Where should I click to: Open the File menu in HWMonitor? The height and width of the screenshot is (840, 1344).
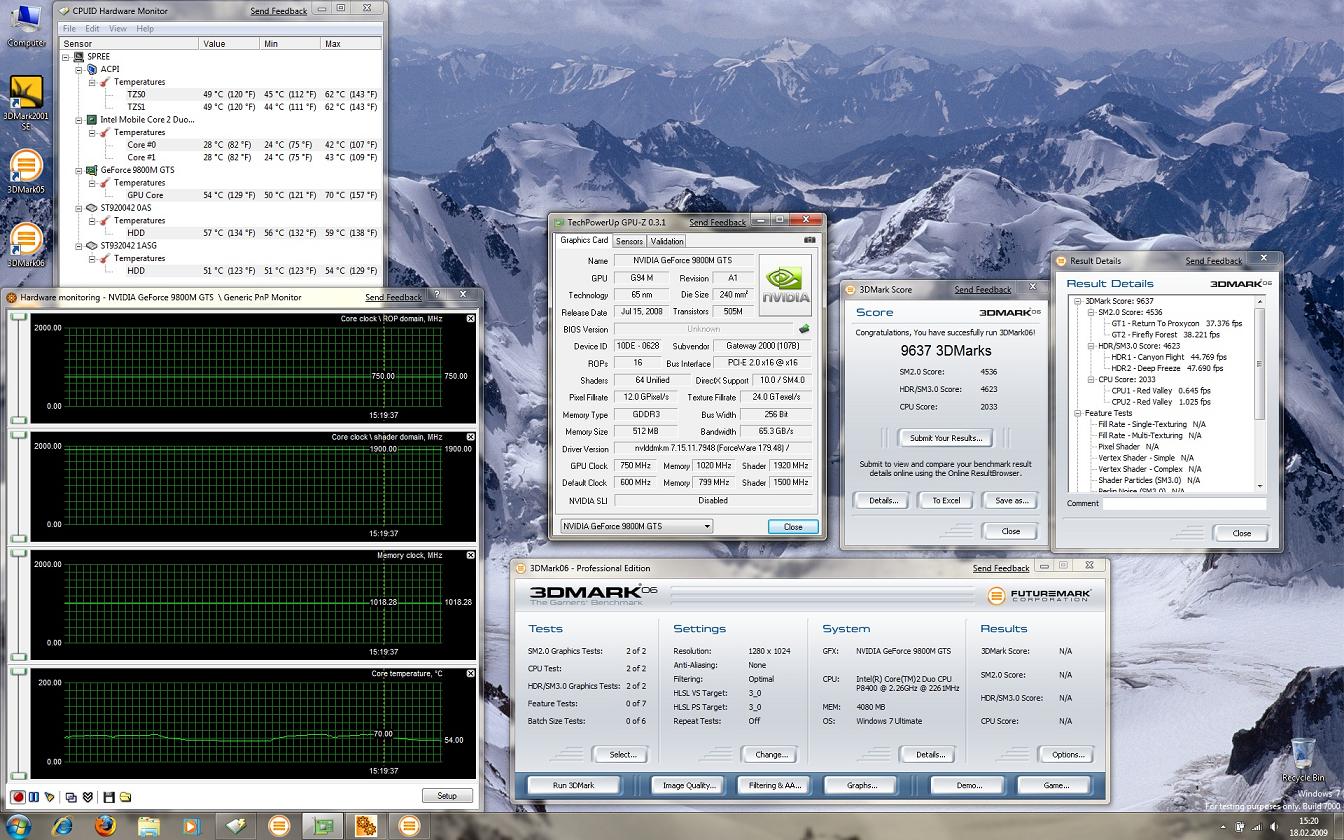(x=70, y=29)
